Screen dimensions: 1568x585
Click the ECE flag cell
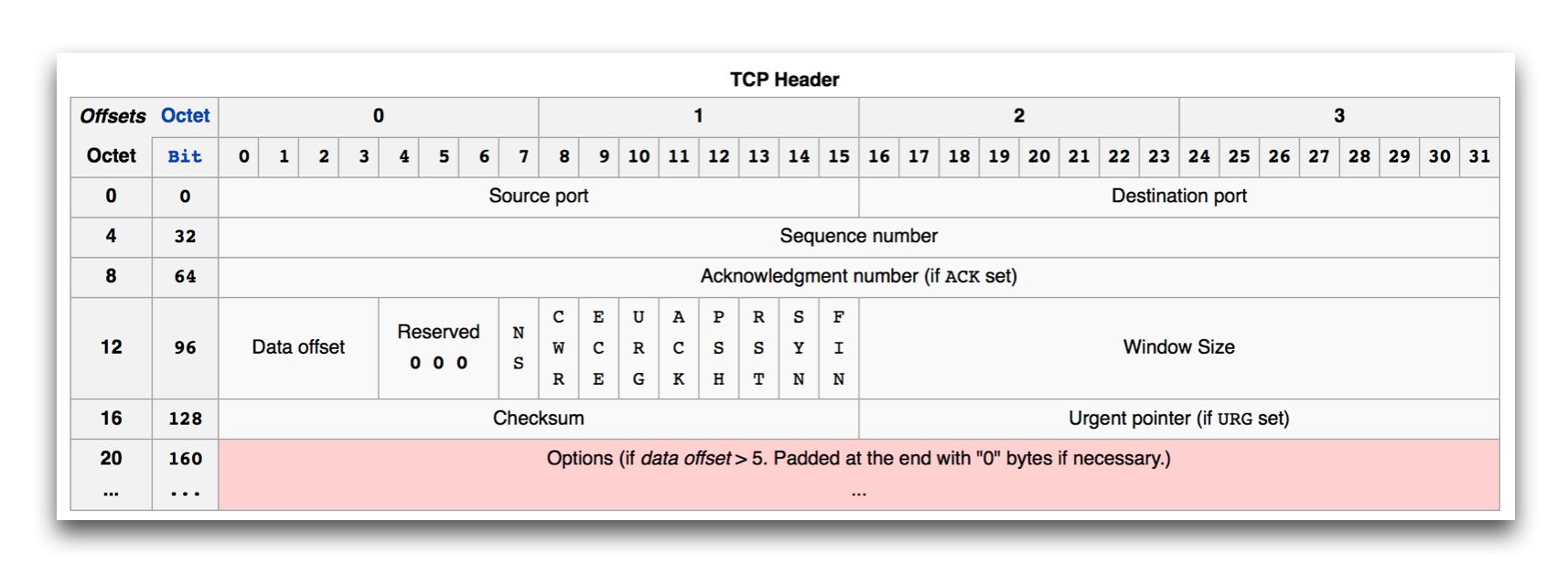point(598,348)
